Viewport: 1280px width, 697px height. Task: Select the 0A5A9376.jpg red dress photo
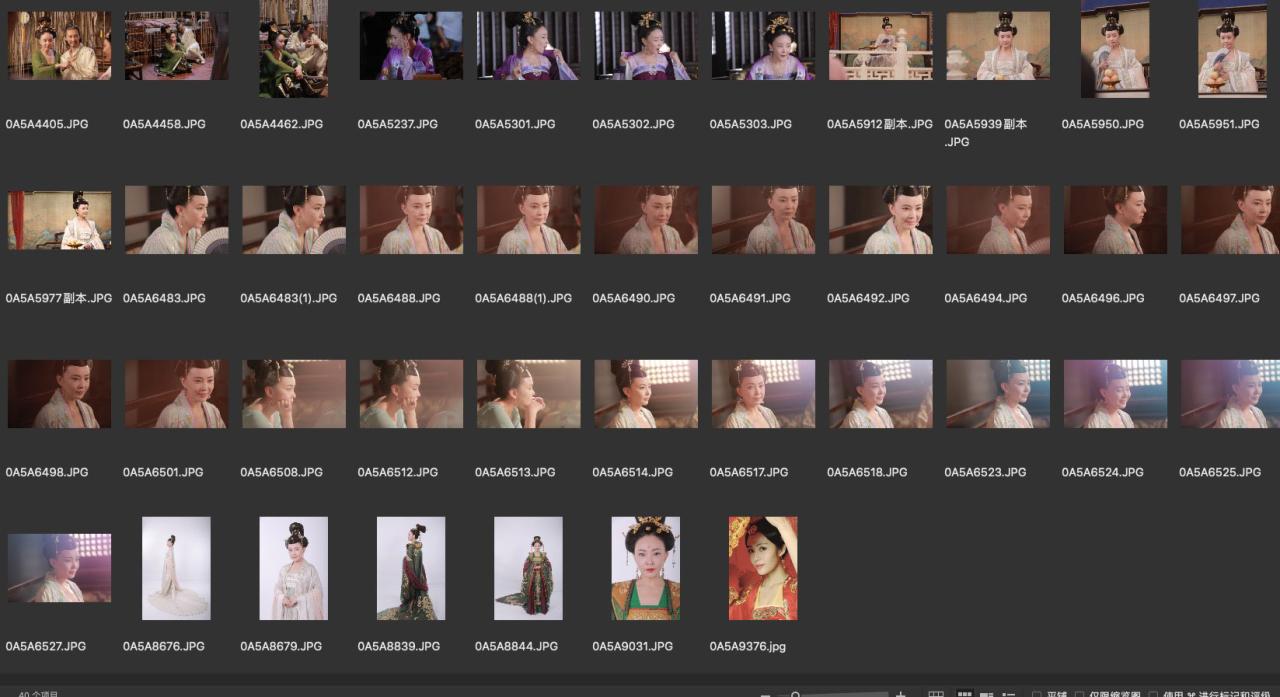(763, 568)
